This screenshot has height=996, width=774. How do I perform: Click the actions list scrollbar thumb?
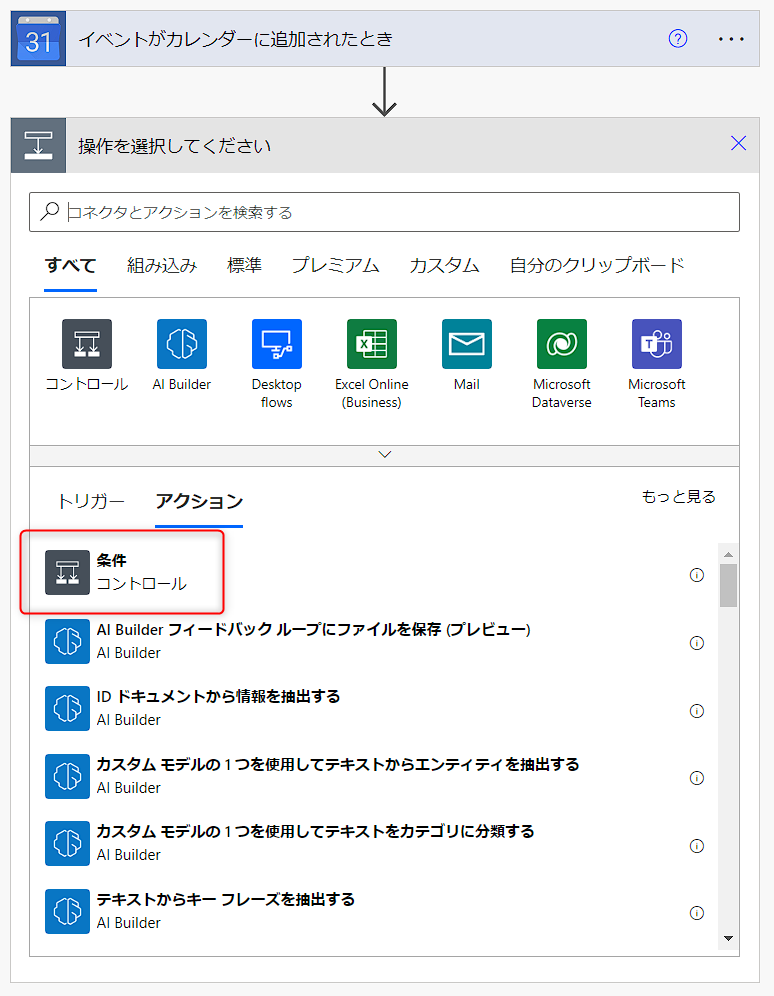pyautogui.click(x=728, y=586)
